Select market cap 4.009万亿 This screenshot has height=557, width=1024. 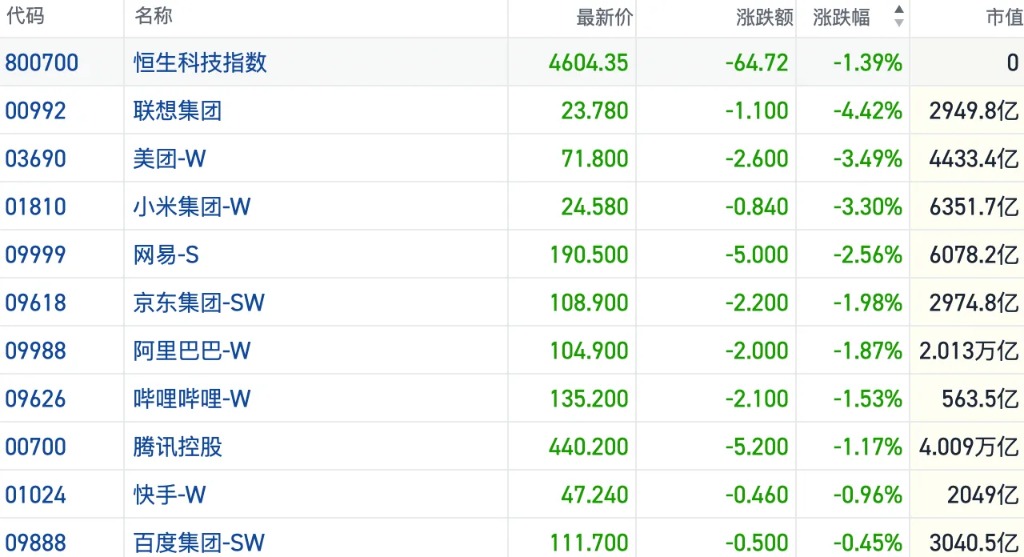pos(969,447)
